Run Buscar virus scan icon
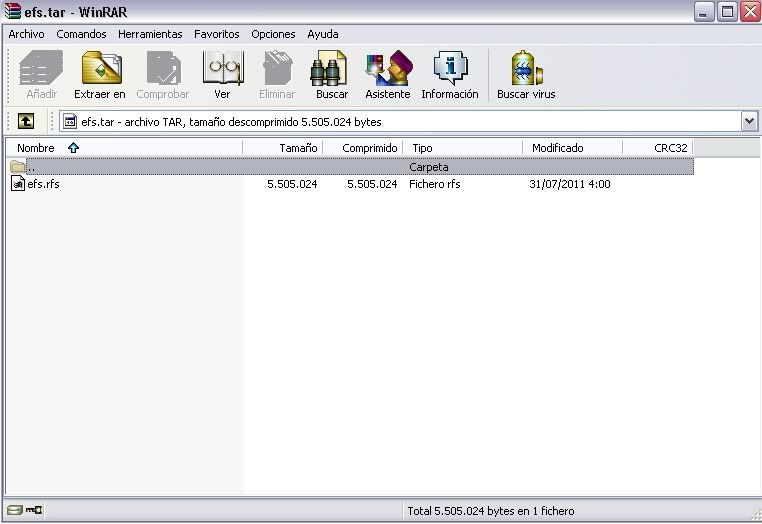 point(526,69)
